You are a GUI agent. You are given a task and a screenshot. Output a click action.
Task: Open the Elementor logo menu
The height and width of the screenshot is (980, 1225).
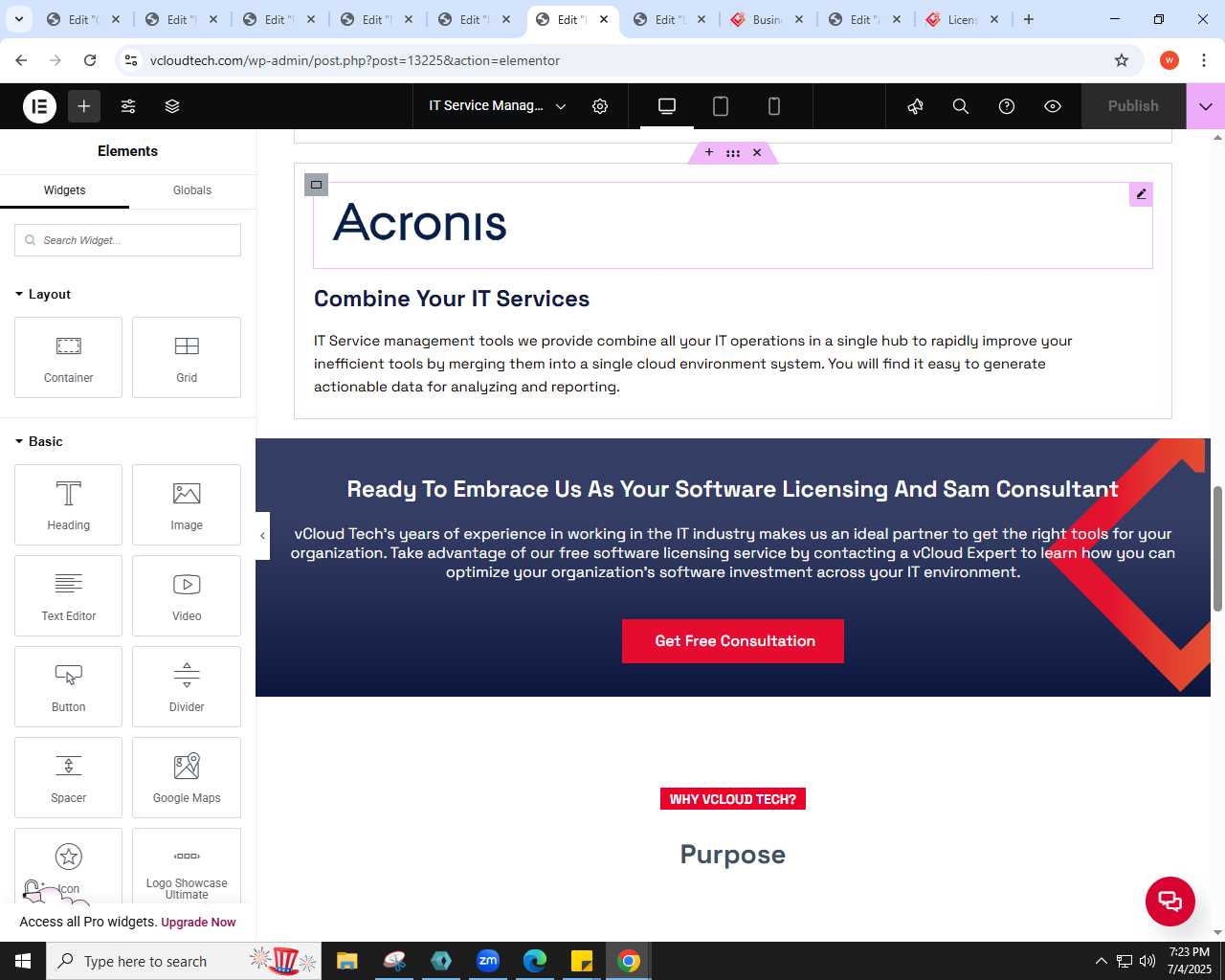pos(39,106)
